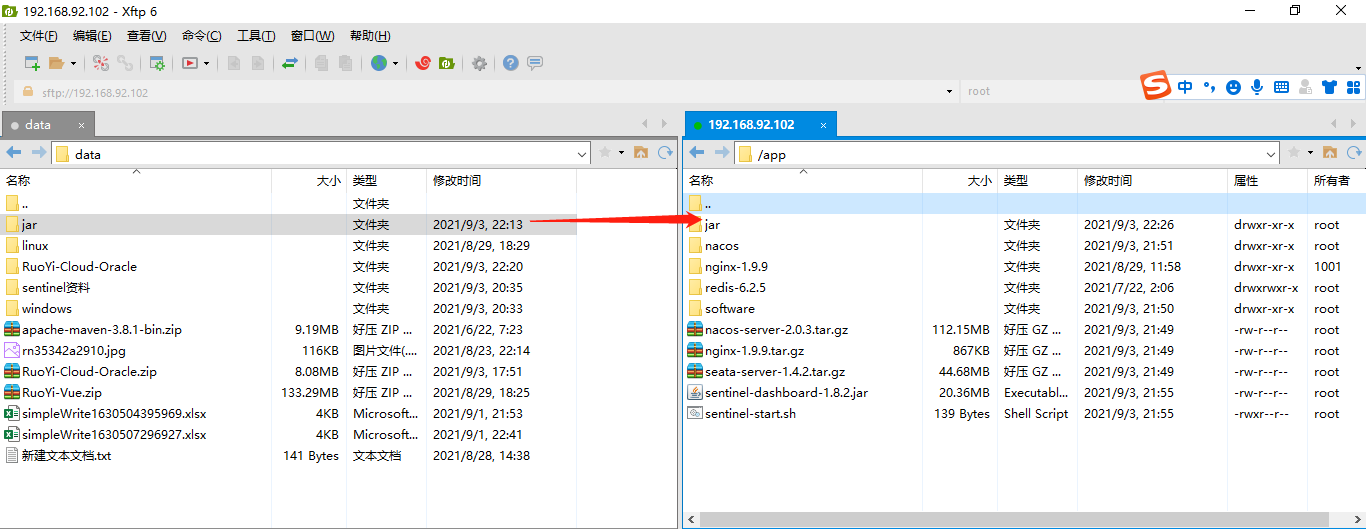1366x529 pixels.
Task: Open the 帮助(H) menu
Action: [370, 36]
